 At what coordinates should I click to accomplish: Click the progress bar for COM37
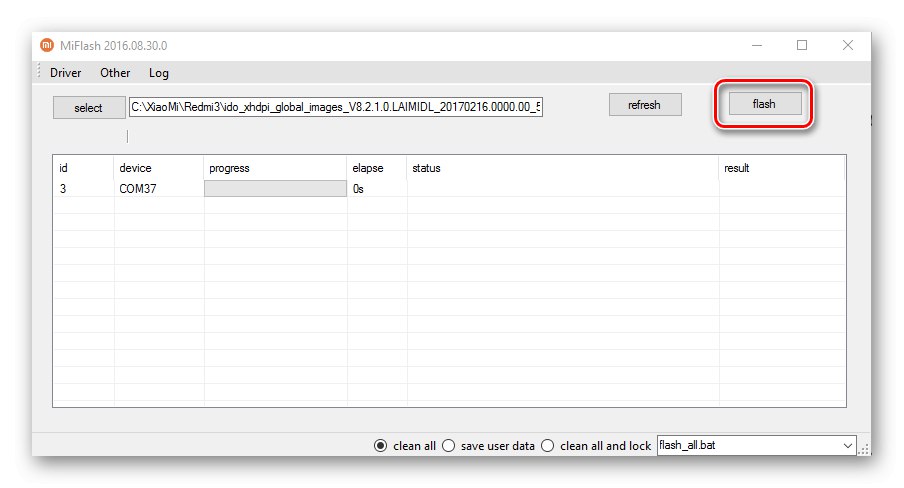click(275, 189)
